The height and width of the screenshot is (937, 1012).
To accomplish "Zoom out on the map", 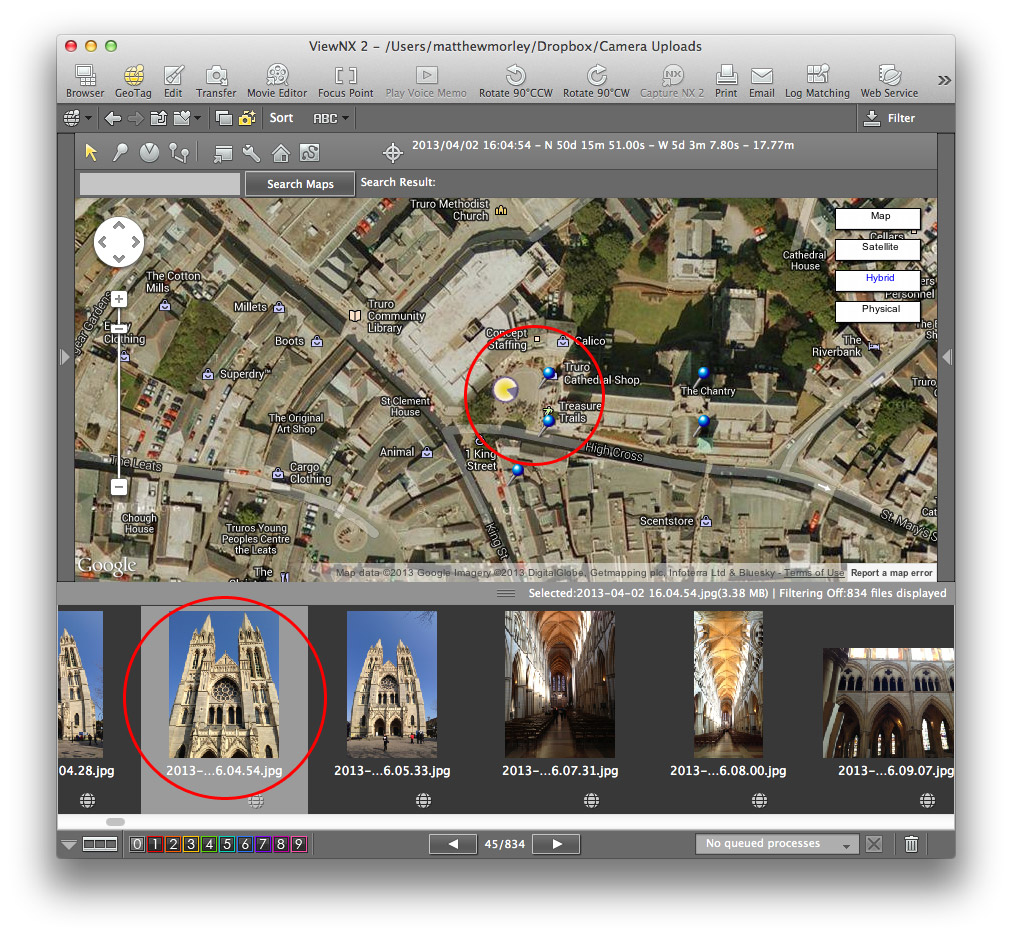I will [x=119, y=487].
